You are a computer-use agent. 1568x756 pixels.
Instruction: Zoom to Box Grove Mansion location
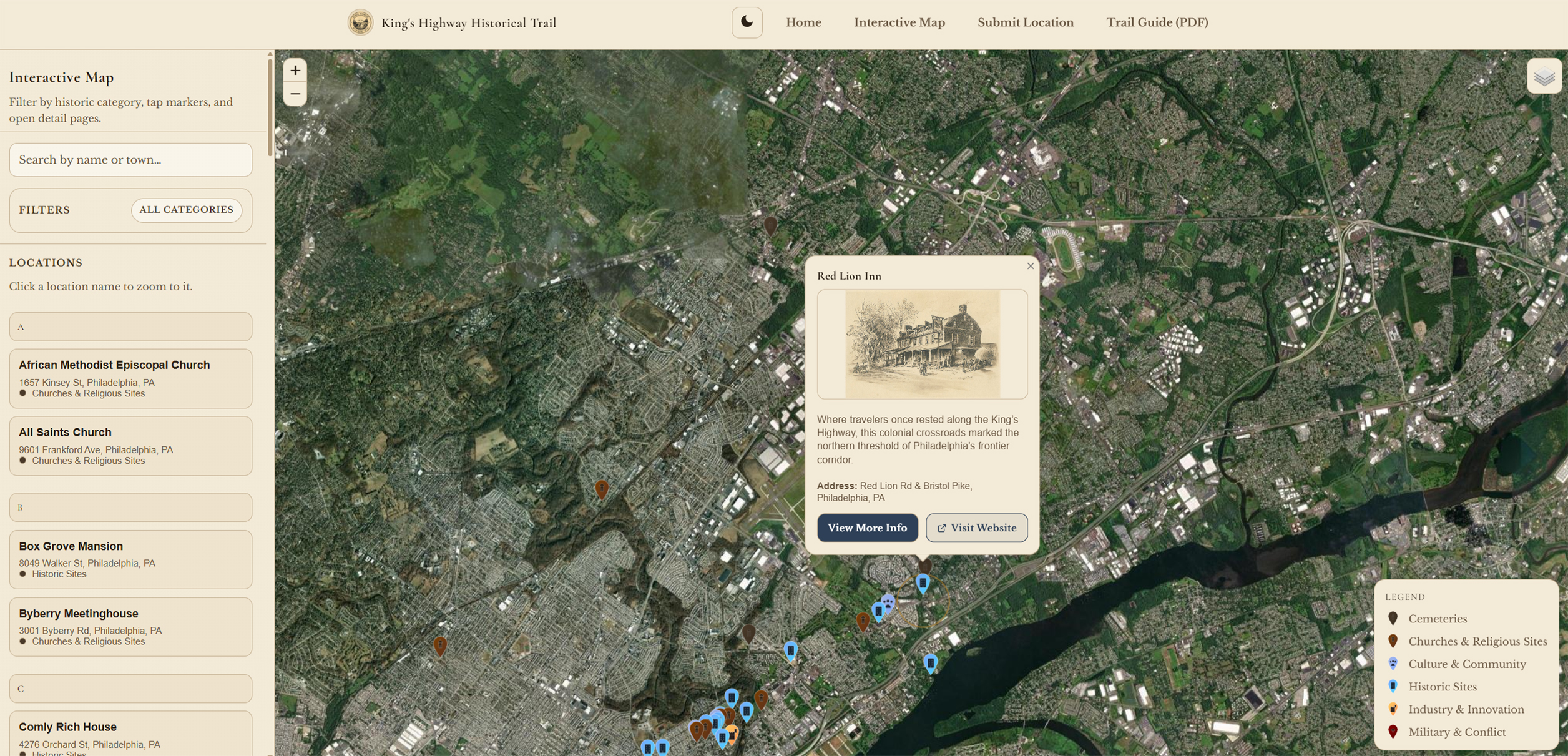click(130, 559)
